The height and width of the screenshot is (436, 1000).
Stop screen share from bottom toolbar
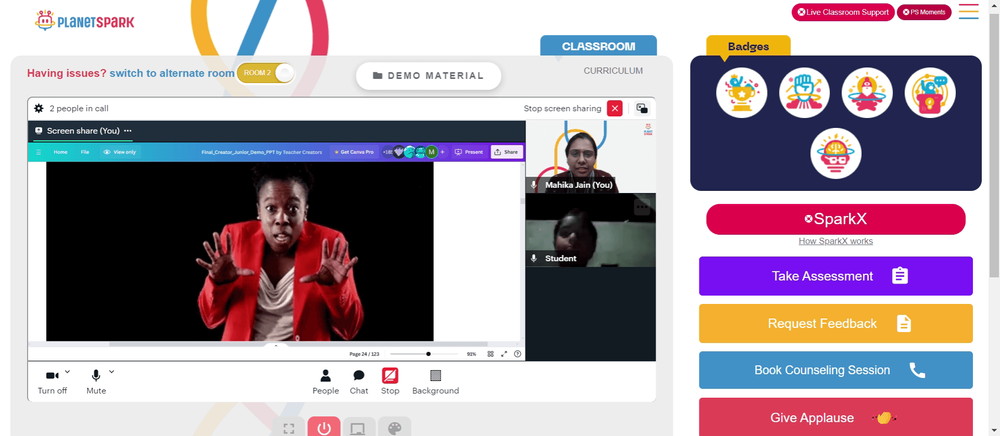click(390, 382)
